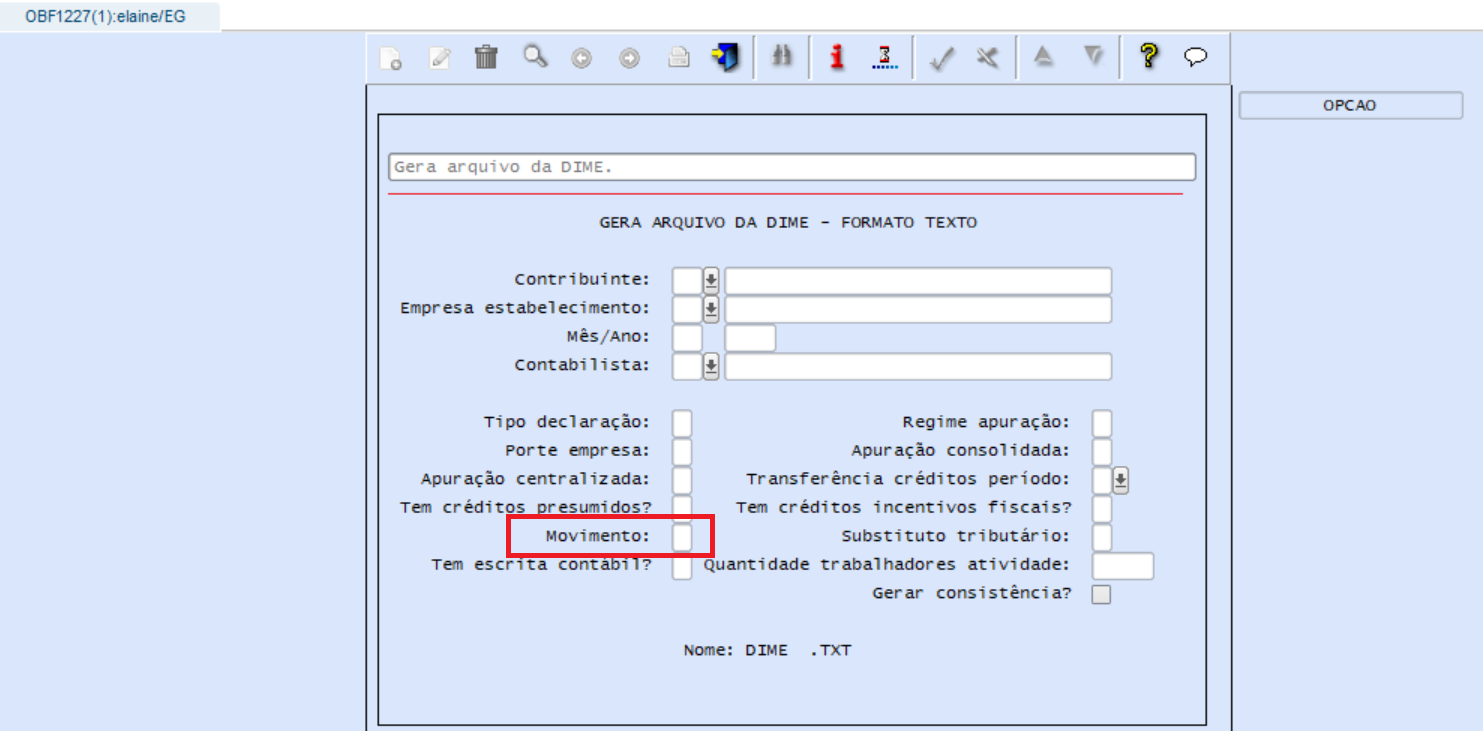Screen dimensions: 1483x731
Task: Click the 'Nome: DIME .TXT' text
Action: point(768,651)
